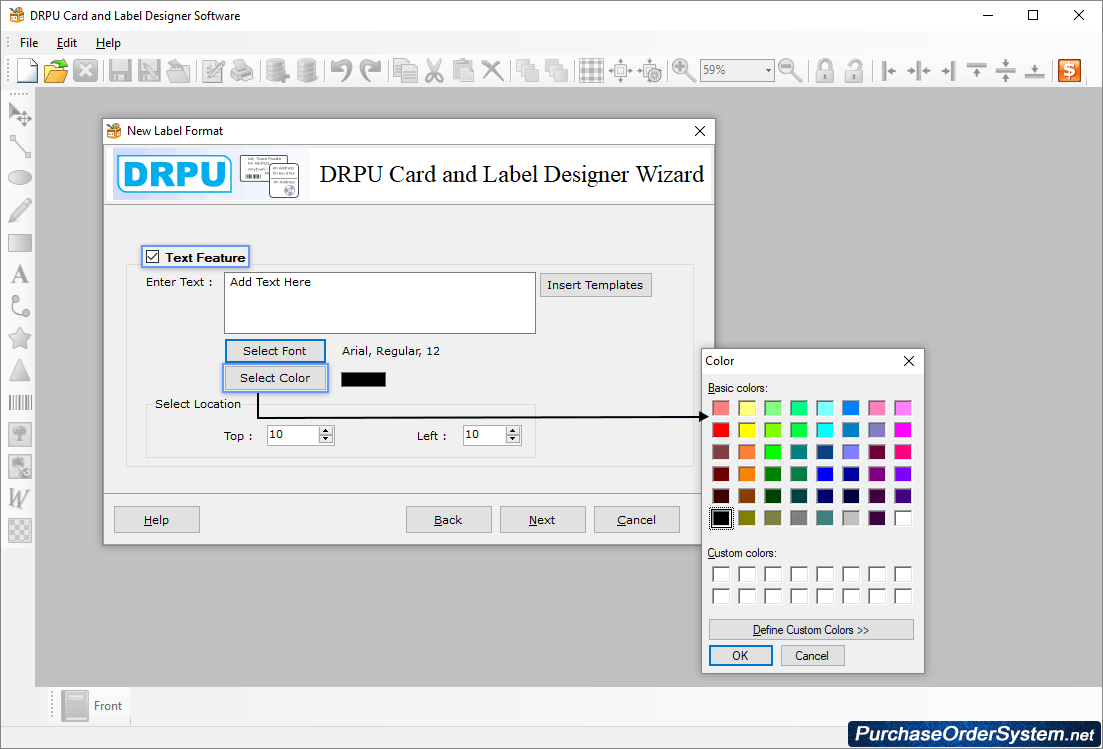Click Define Custom Colors button
1103x749 pixels.
pyautogui.click(x=811, y=629)
